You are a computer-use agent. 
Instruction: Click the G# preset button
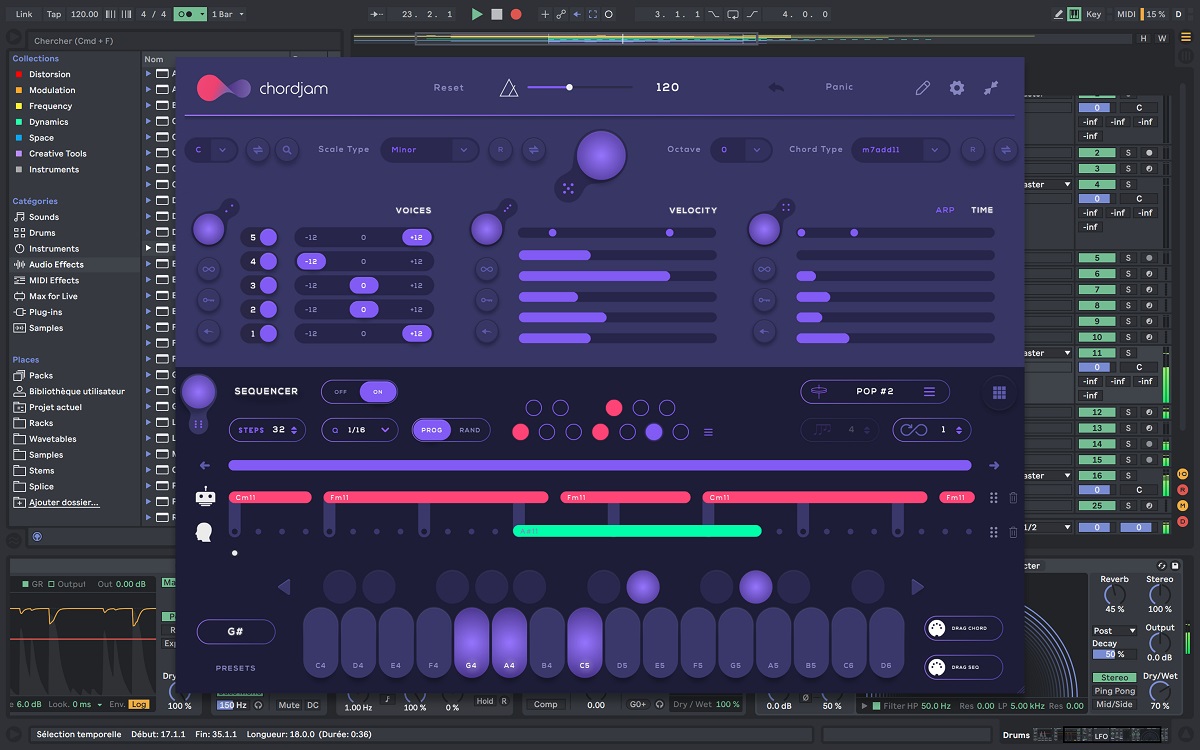pos(236,632)
